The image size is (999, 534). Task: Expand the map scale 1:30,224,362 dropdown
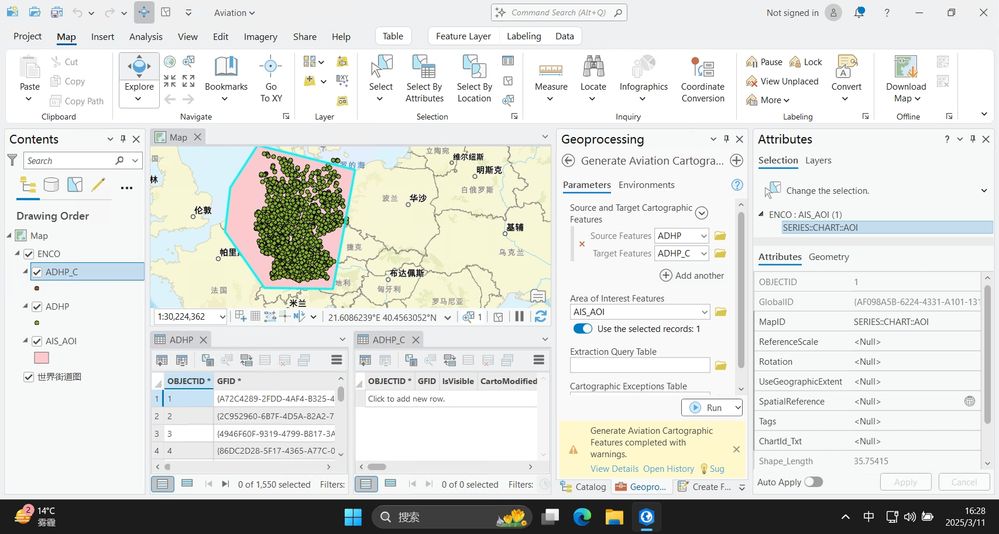[x=222, y=317]
